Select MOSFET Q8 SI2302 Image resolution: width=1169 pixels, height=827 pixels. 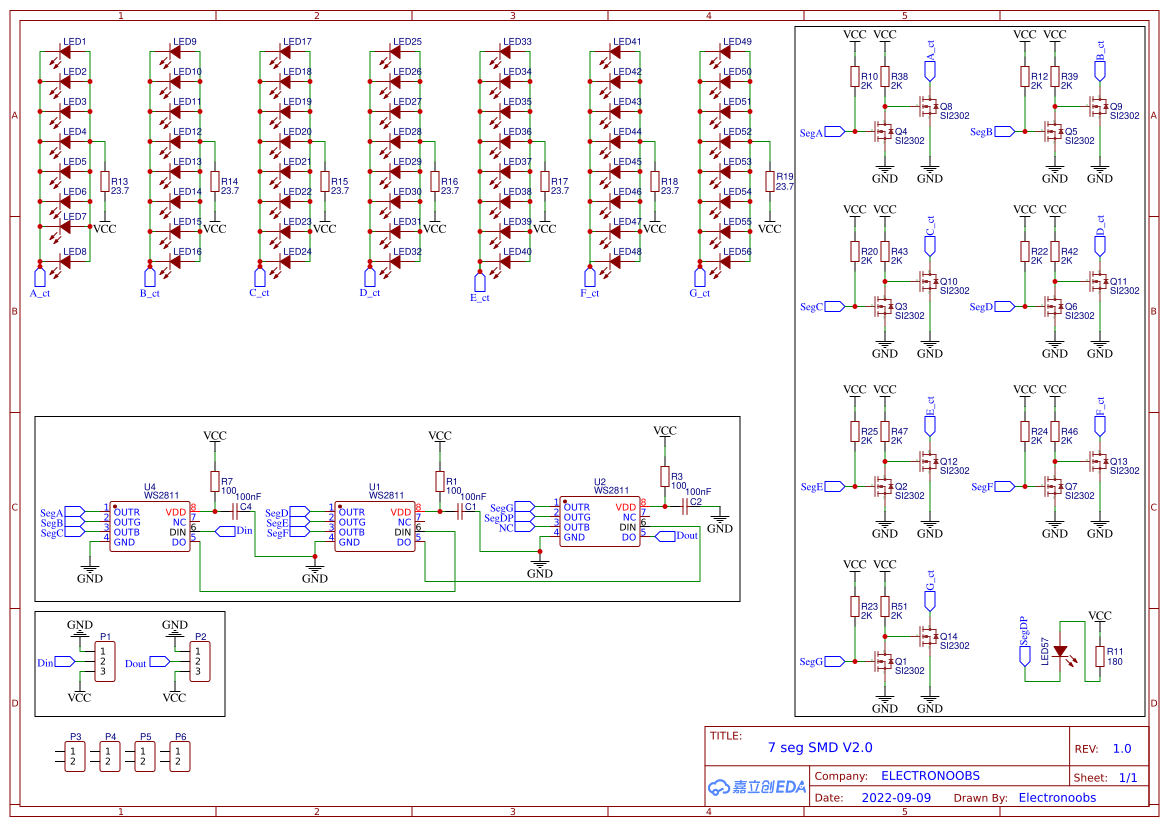928,106
